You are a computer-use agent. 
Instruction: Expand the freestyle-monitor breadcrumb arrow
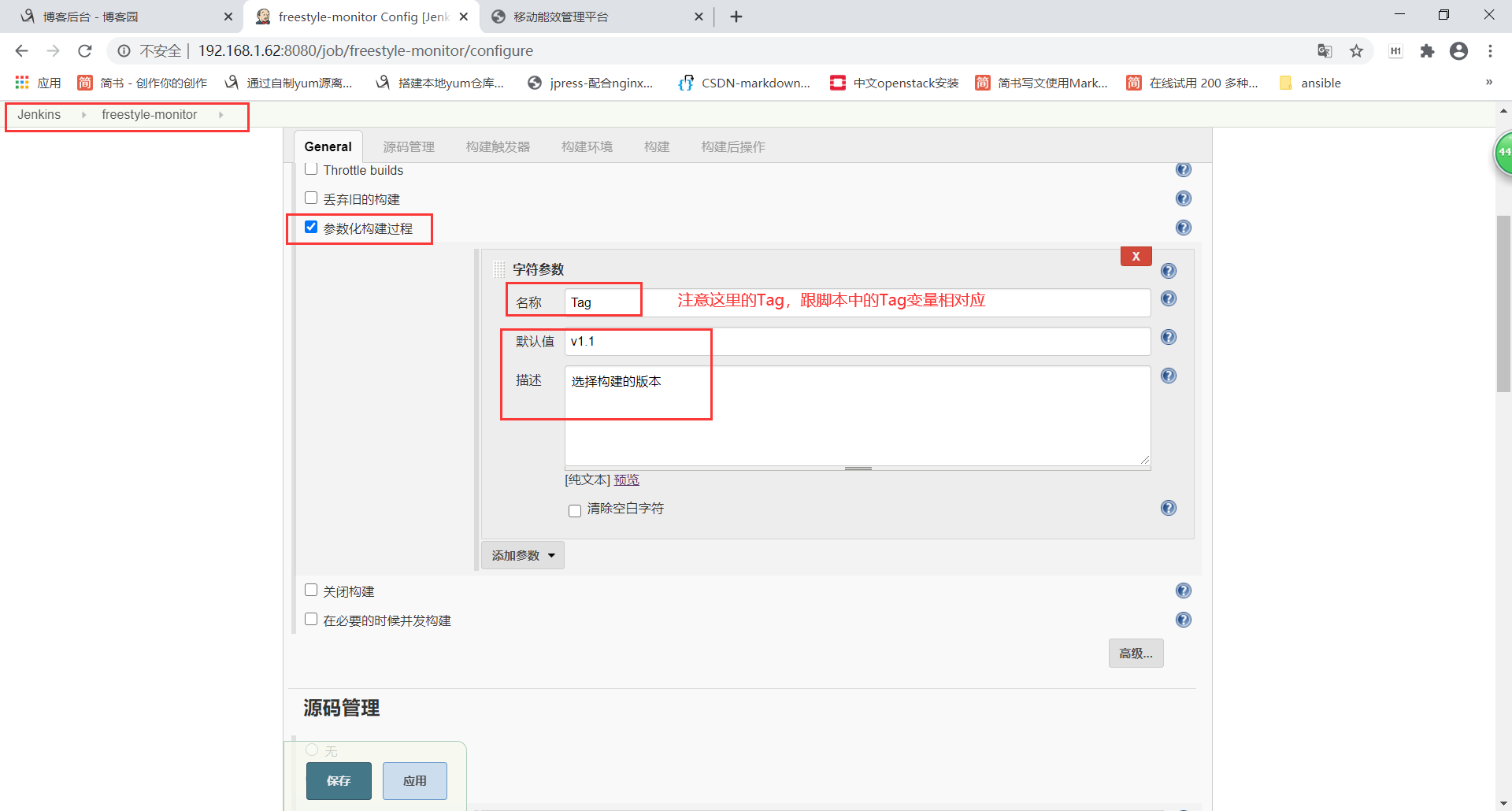coord(220,115)
